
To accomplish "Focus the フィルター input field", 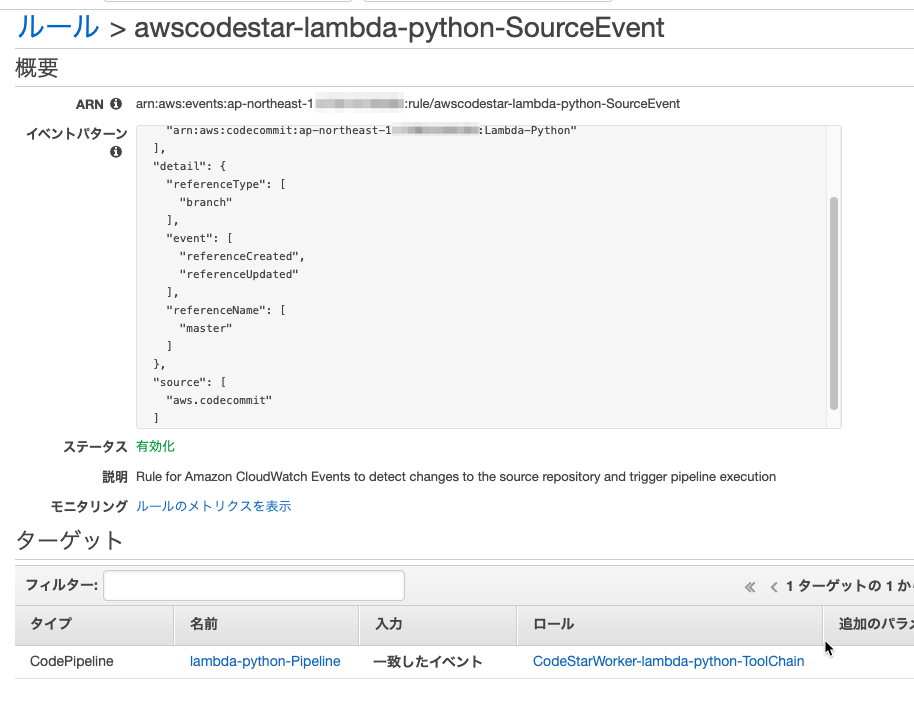I will coord(254,585).
